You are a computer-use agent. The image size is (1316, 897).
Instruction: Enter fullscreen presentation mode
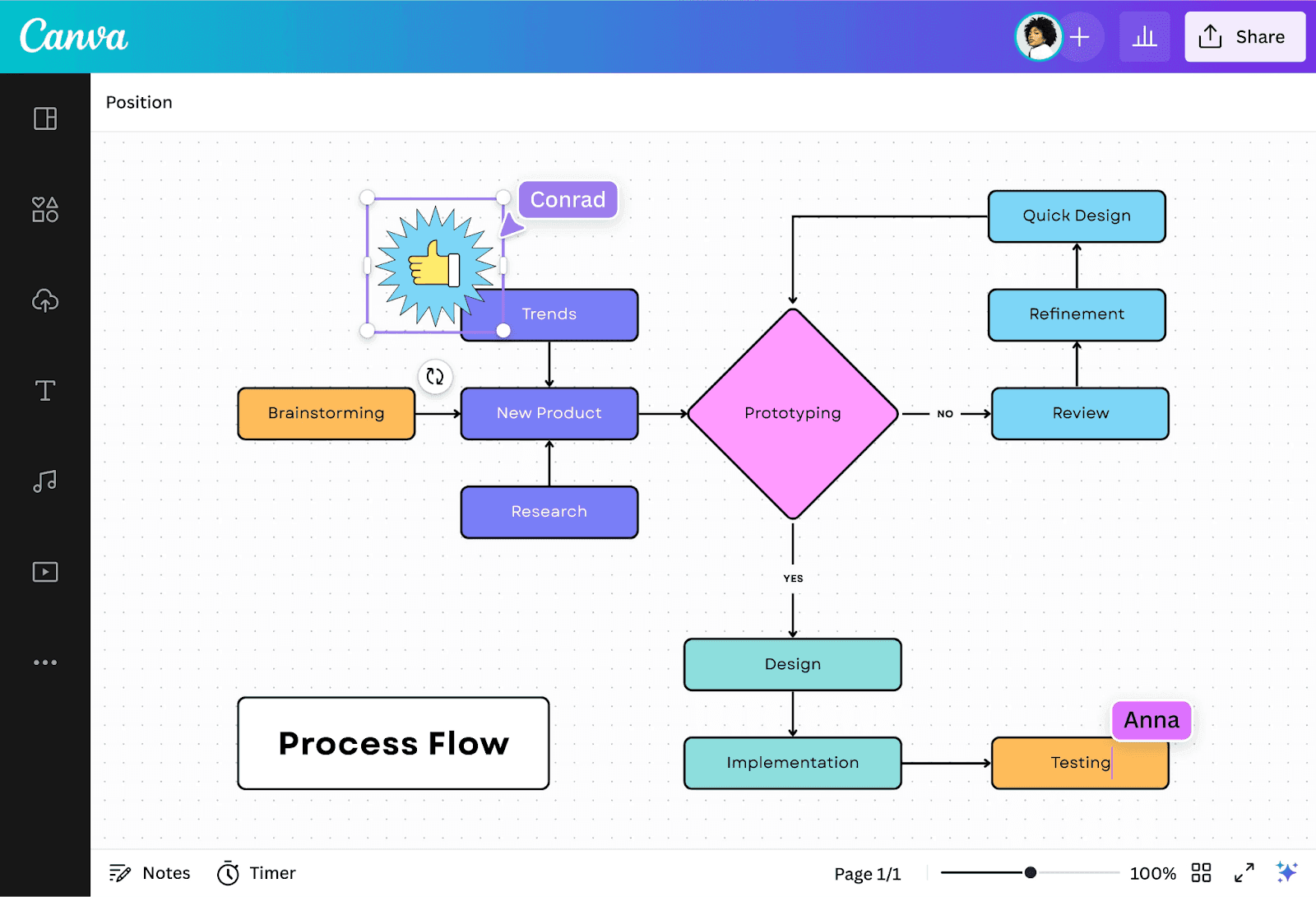(x=1244, y=872)
